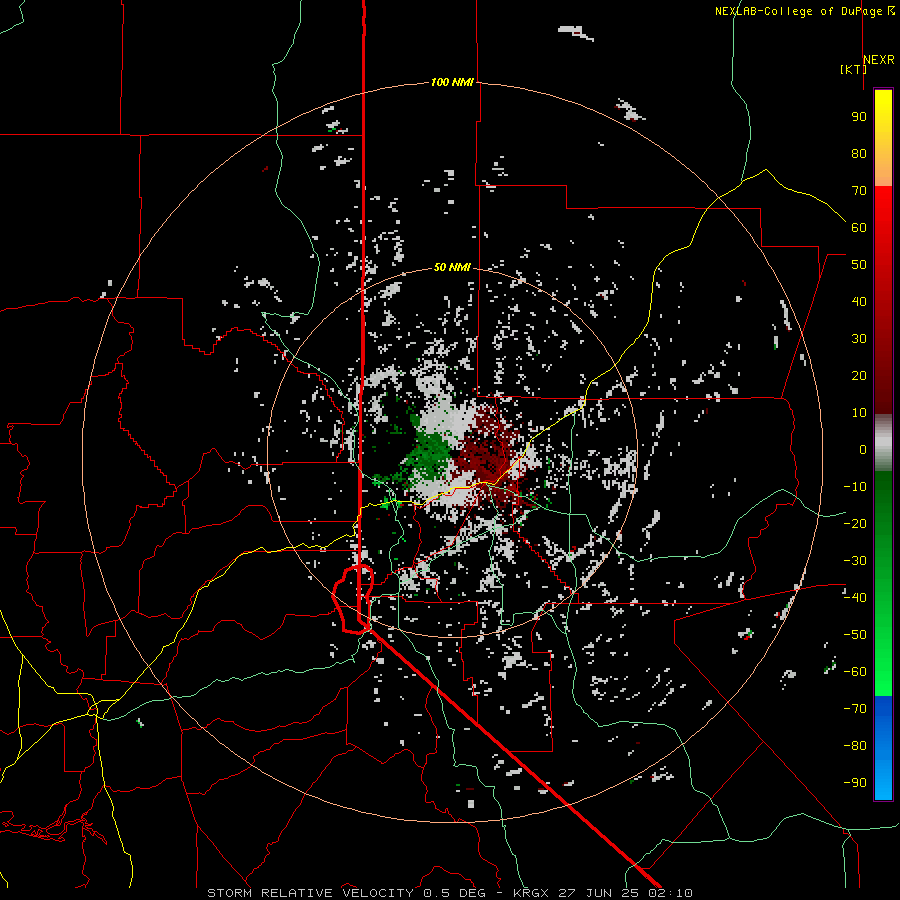Click the -10 value on velocity scale
Screen dimensions: 900x900
click(x=855, y=487)
